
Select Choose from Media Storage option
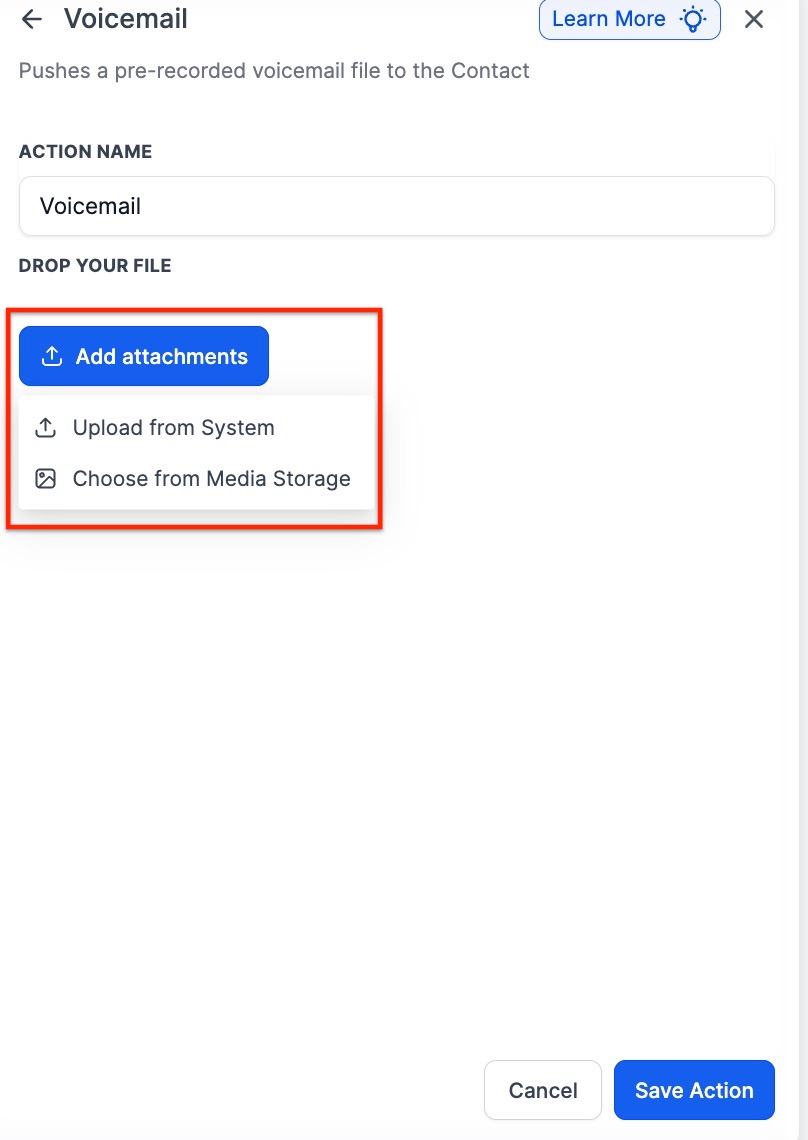pyautogui.click(x=211, y=478)
